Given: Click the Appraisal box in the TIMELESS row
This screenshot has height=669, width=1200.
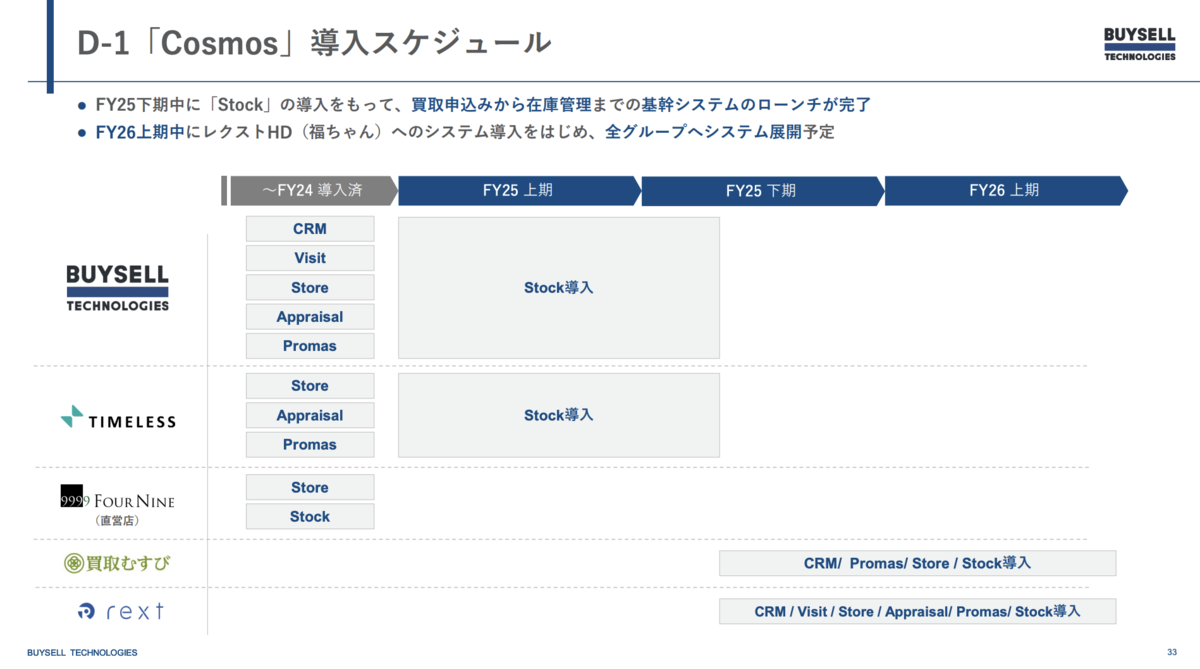Looking at the screenshot, I should click(310, 415).
